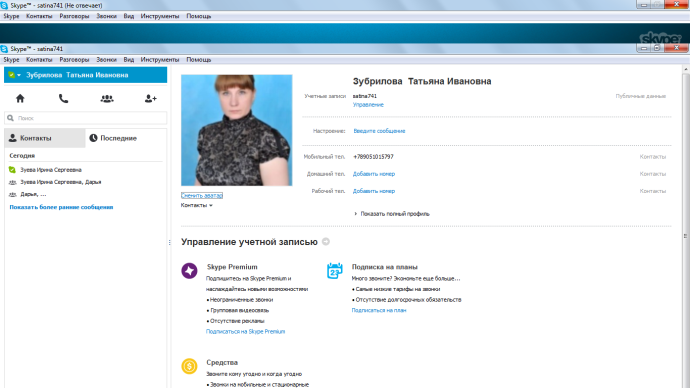
Task: Click the vertical scrollbar up arrow
Action: coord(686,70)
